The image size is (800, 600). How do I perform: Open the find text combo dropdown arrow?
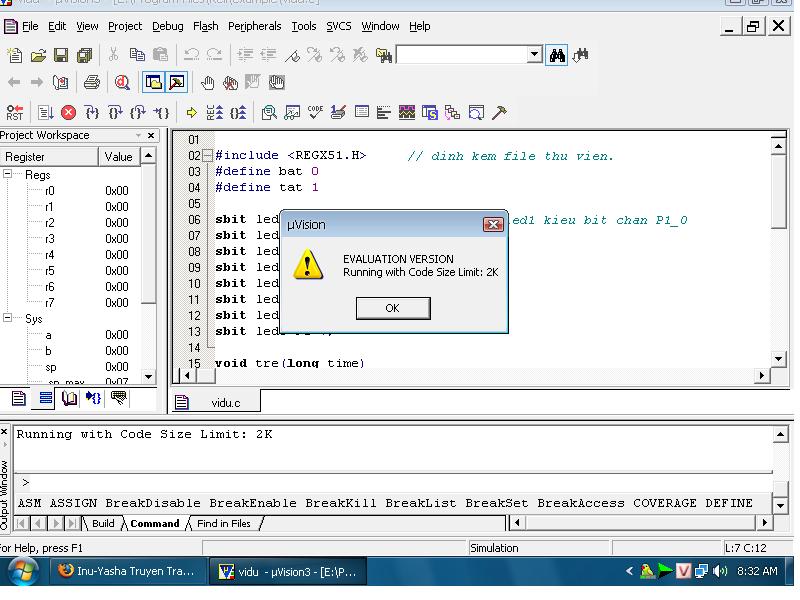click(x=534, y=54)
